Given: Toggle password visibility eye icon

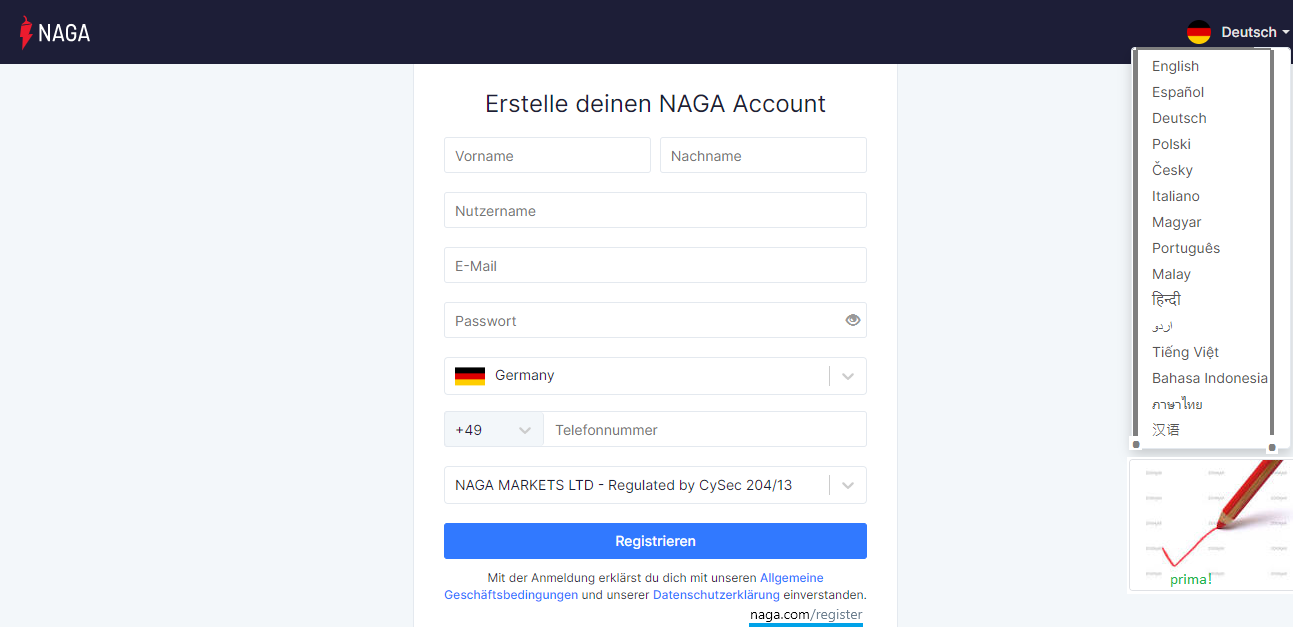Looking at the screenshot, I should [852, 320].
